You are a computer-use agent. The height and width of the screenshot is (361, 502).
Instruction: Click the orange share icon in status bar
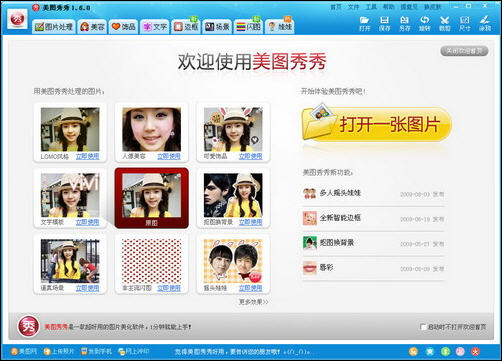[x=413, y=351]
